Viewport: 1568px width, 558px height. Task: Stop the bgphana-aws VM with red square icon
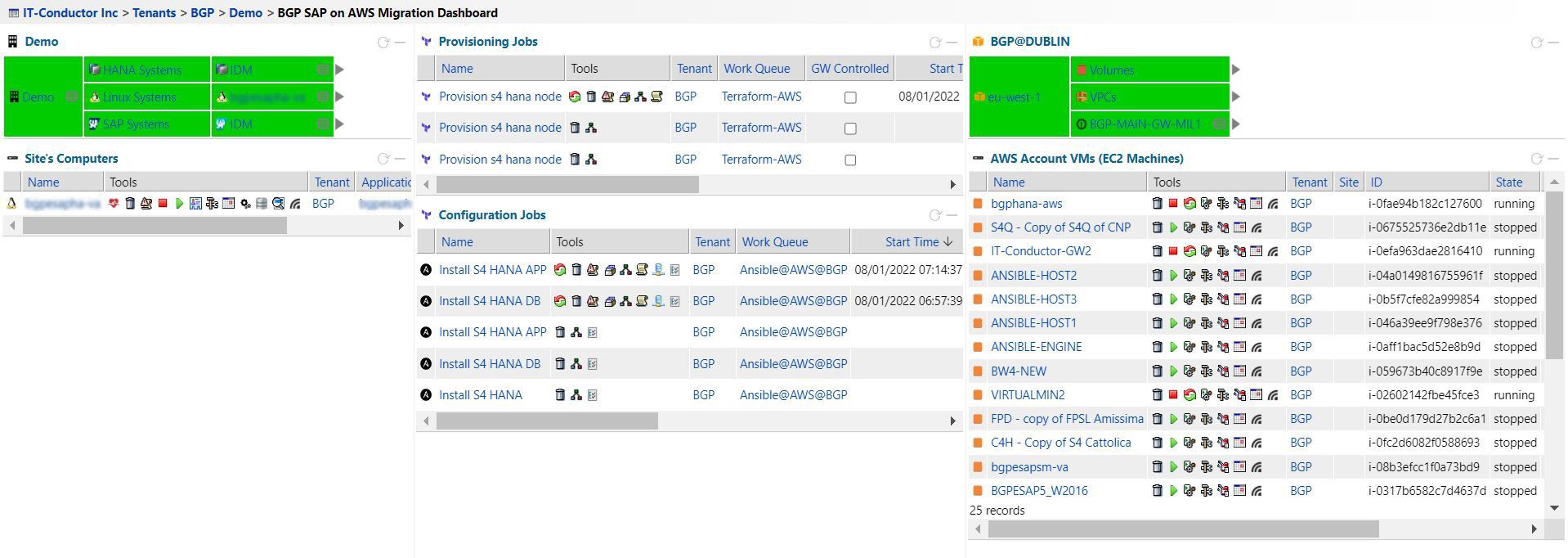(1173, 204)
